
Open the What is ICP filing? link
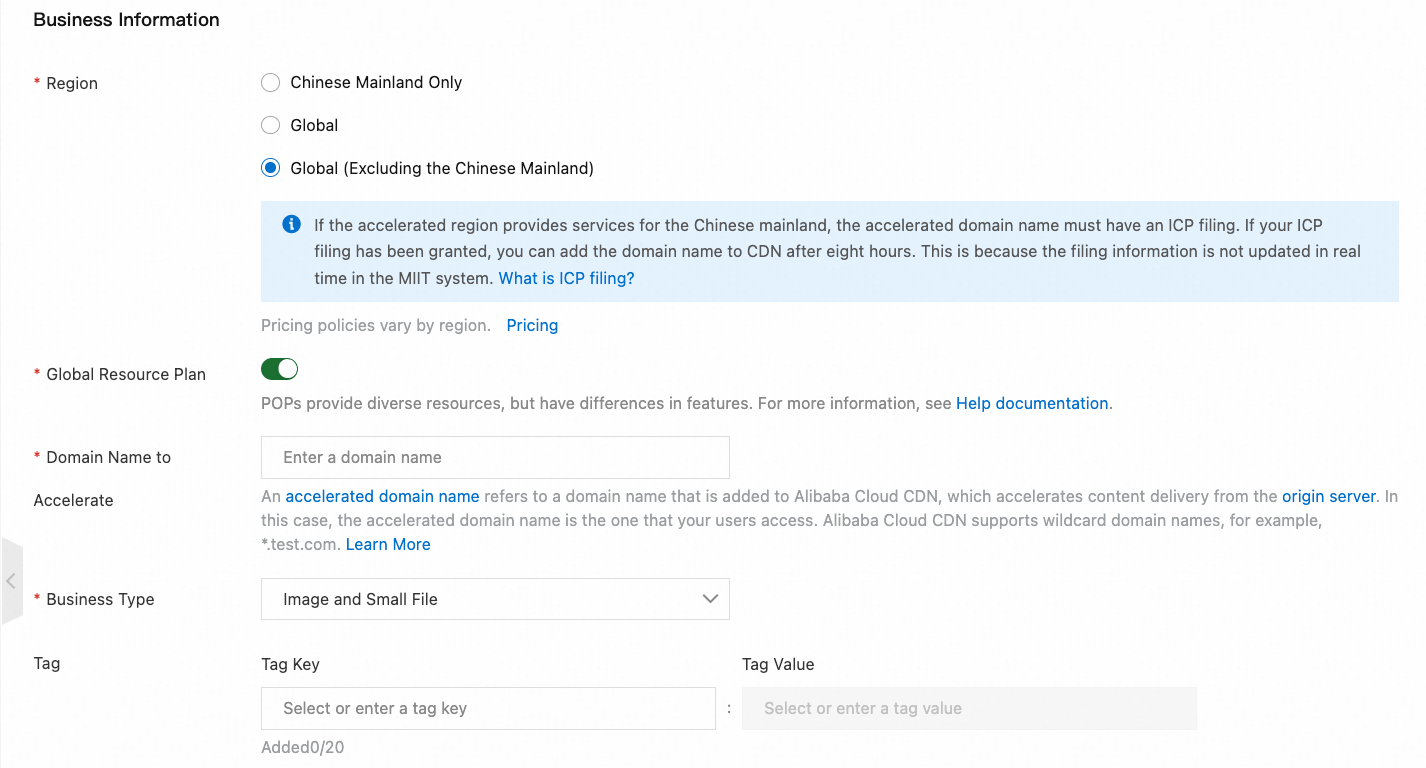pyautogui.click(x=566, y=279)
